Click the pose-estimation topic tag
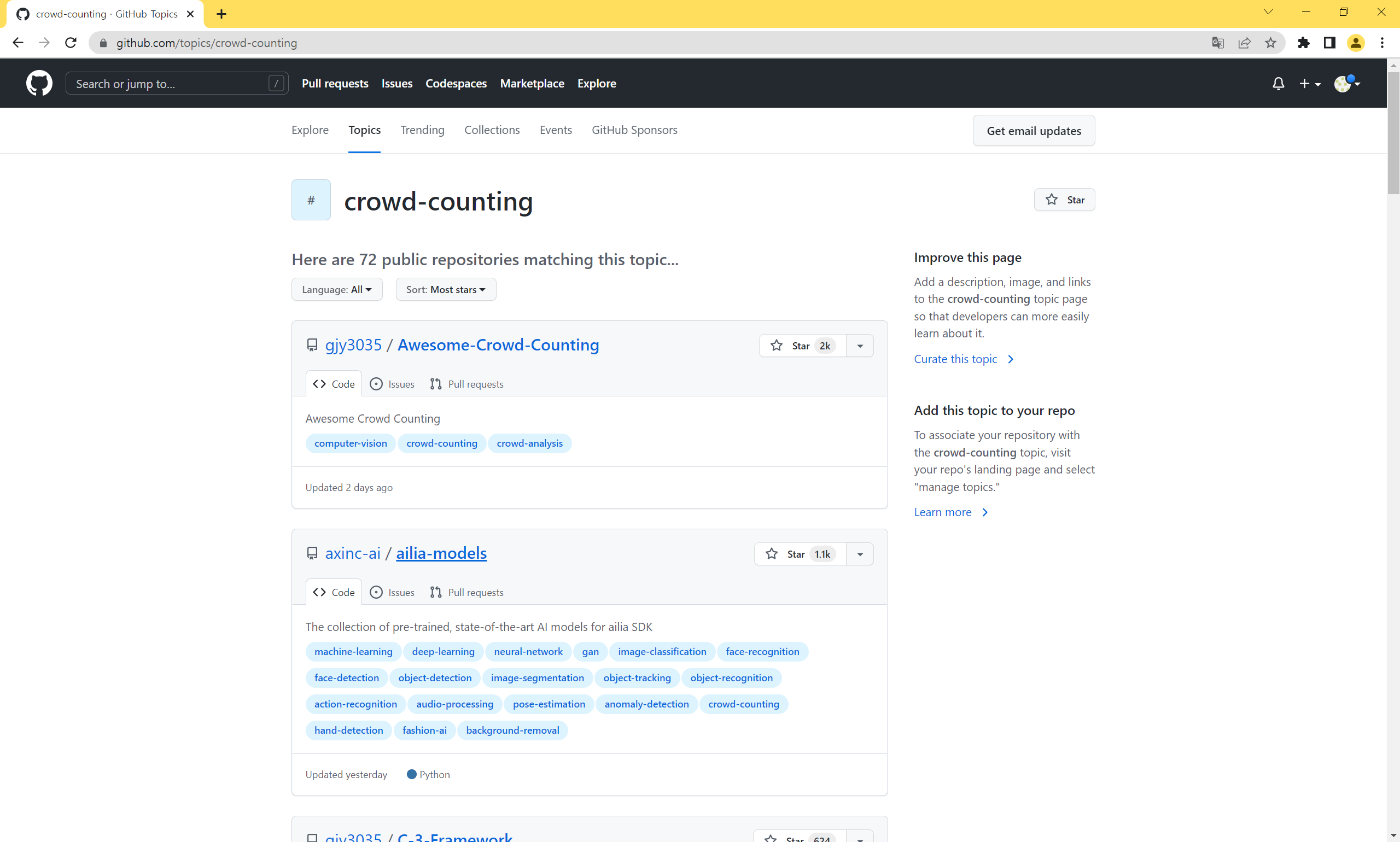The height and width of the screenshot is (842, 1400). coord(549,704)
